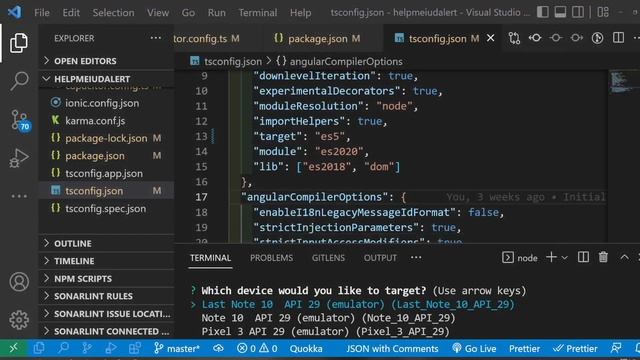
Task: Click the editor minimap preview
Action: 624,82
